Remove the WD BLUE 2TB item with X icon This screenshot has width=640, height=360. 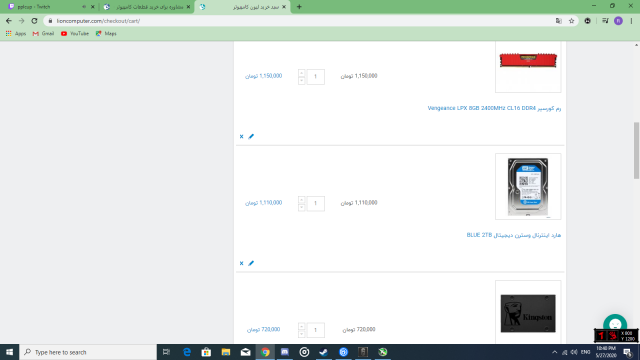241,263
